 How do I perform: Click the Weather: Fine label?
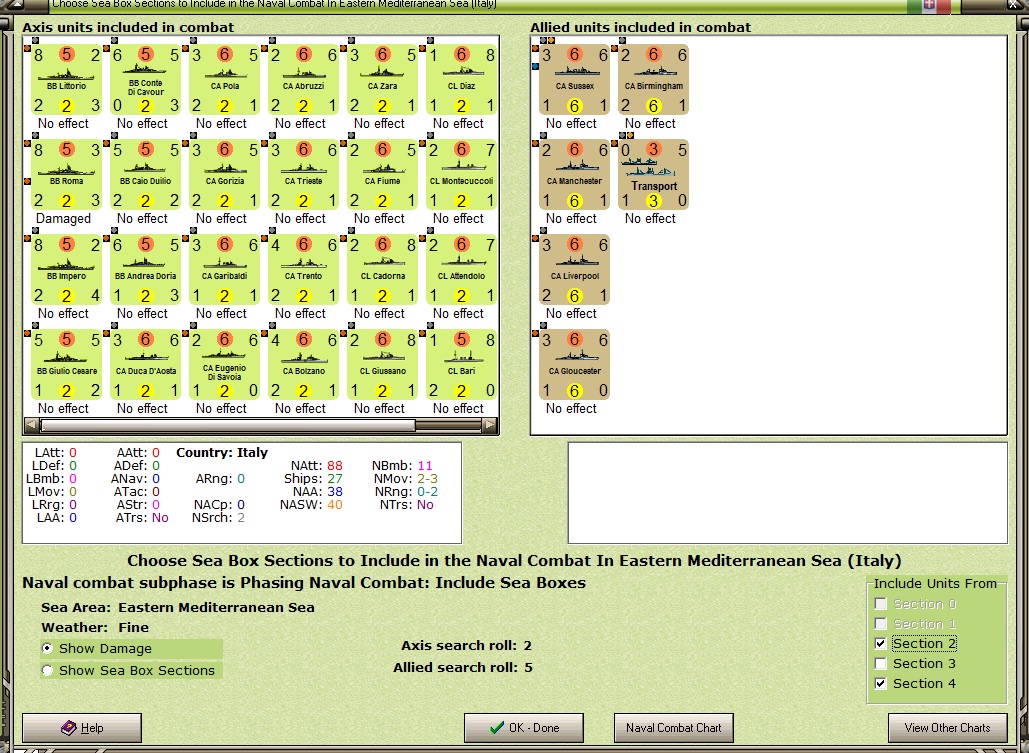(95, 627)
